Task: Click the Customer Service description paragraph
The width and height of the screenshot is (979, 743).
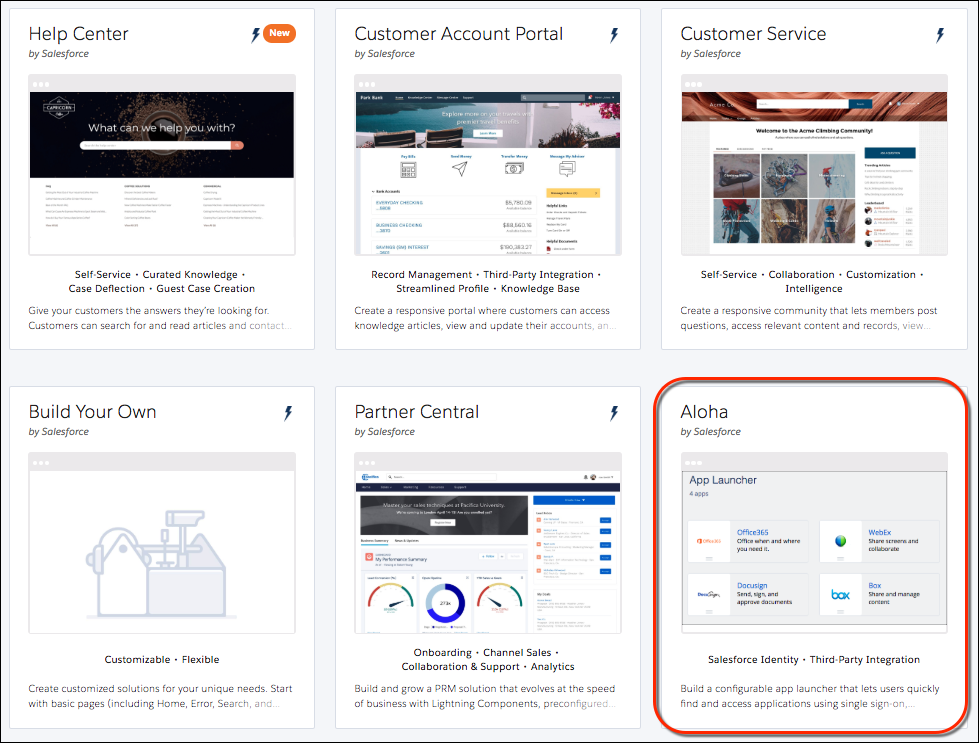Action: pos(809,318)
